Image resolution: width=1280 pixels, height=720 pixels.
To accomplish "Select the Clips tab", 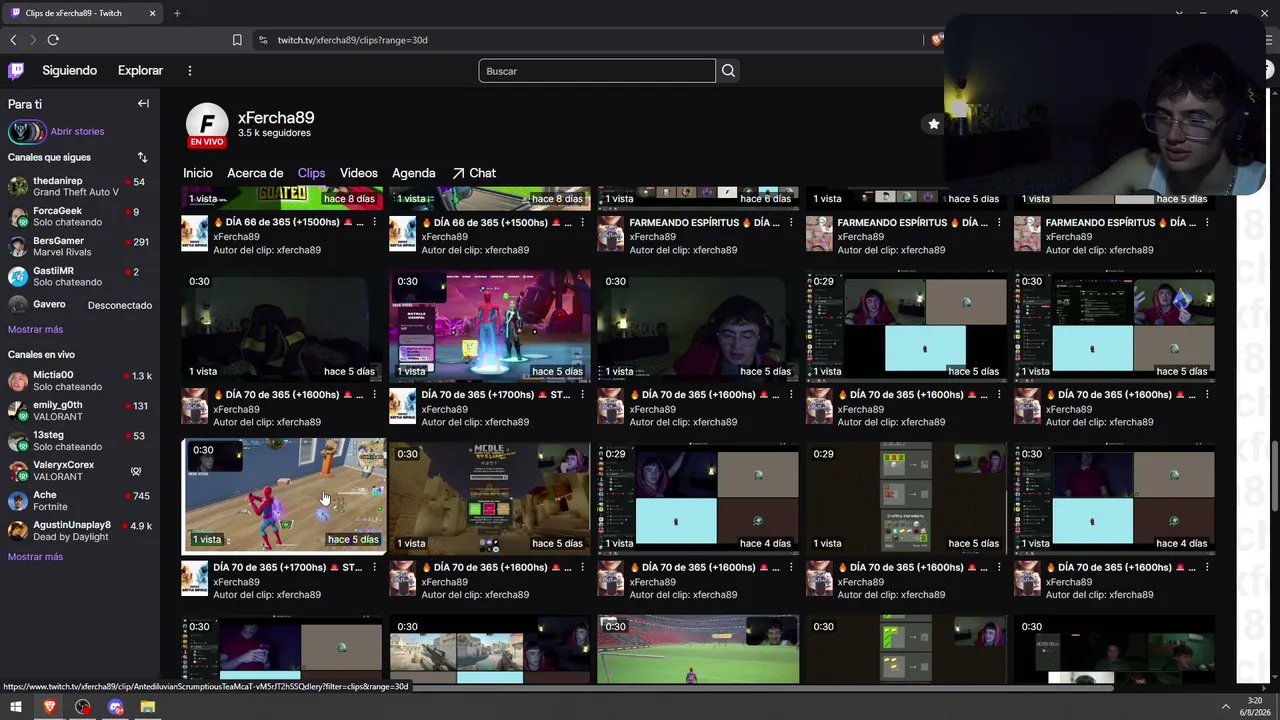I will point(311,173).
